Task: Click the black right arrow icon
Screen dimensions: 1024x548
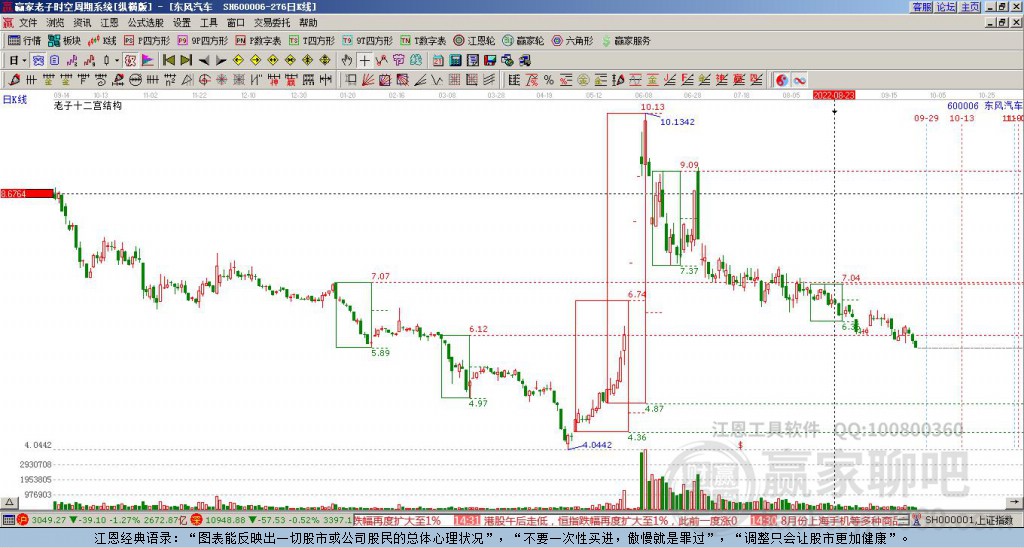Action: 221,61
